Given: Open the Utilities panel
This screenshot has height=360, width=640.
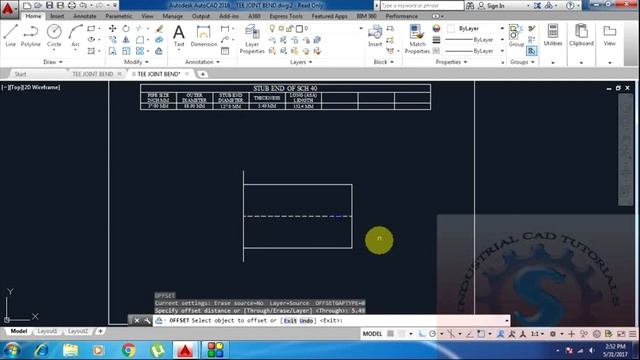Looking at the screenshot, I should 553,35.
